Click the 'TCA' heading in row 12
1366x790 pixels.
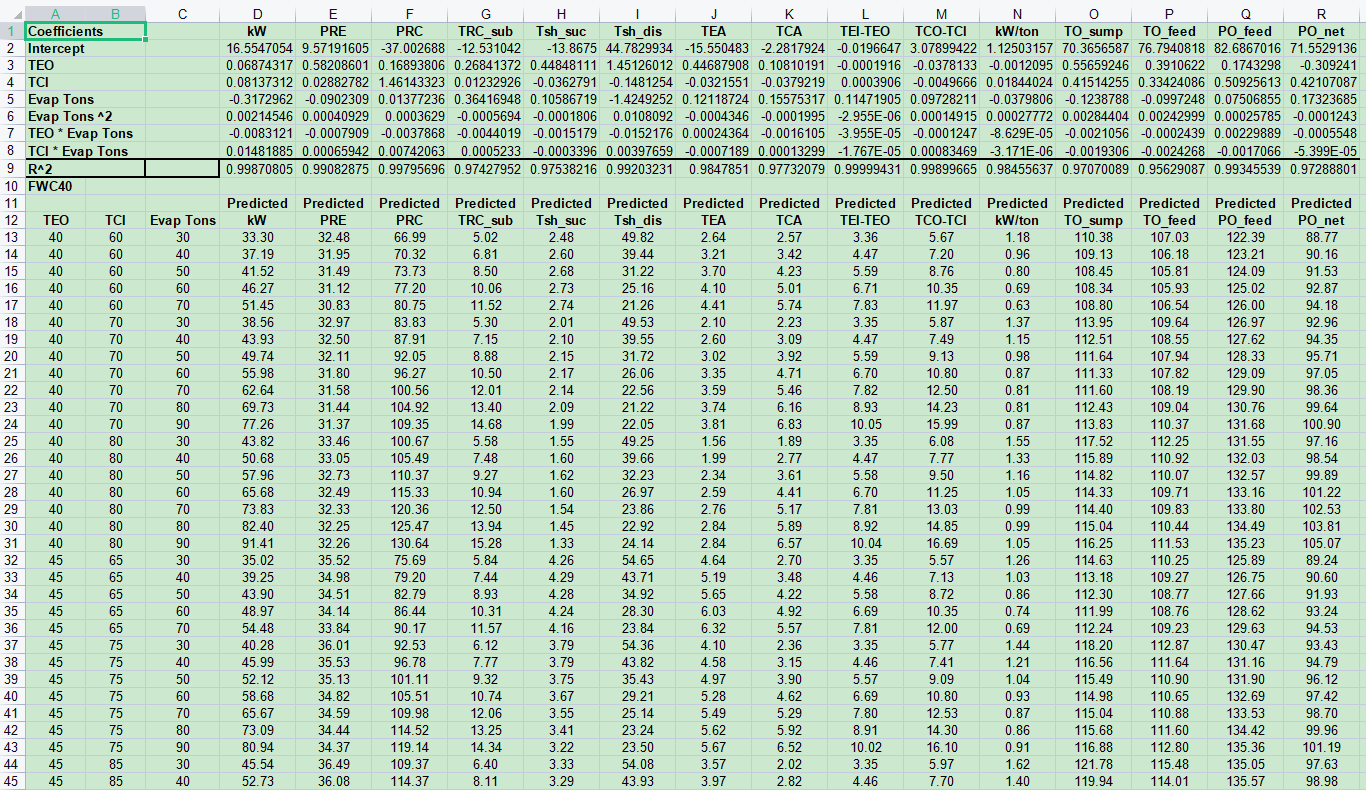(789, 220)
